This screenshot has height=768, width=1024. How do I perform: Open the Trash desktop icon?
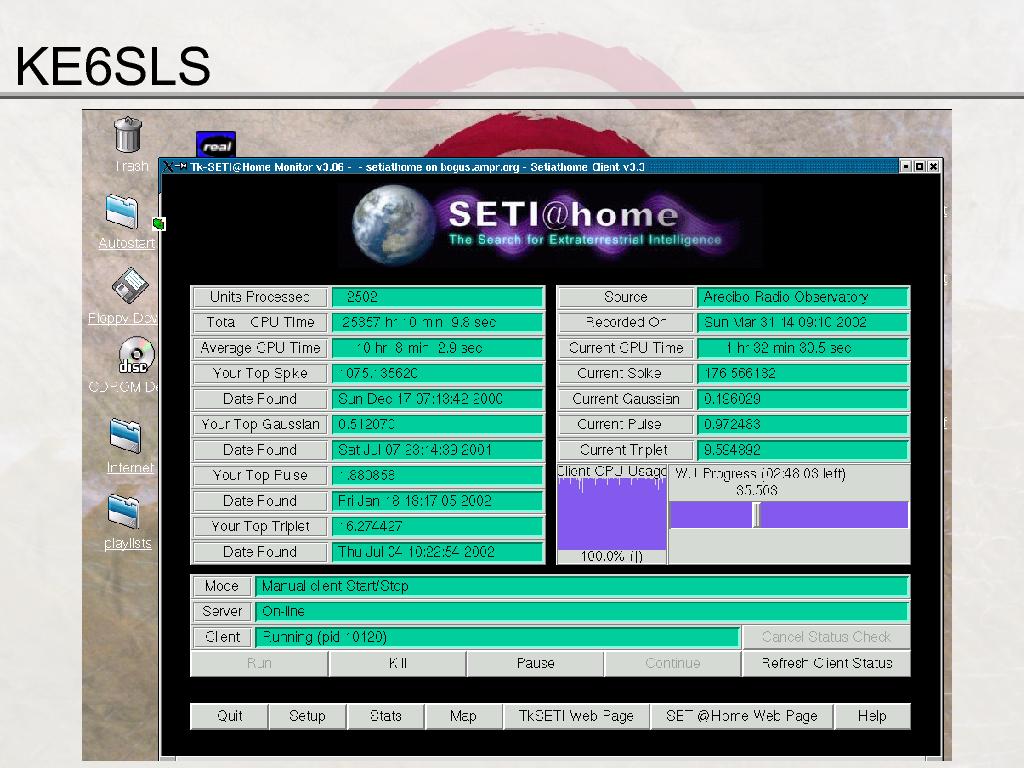[x=128, y=135]
